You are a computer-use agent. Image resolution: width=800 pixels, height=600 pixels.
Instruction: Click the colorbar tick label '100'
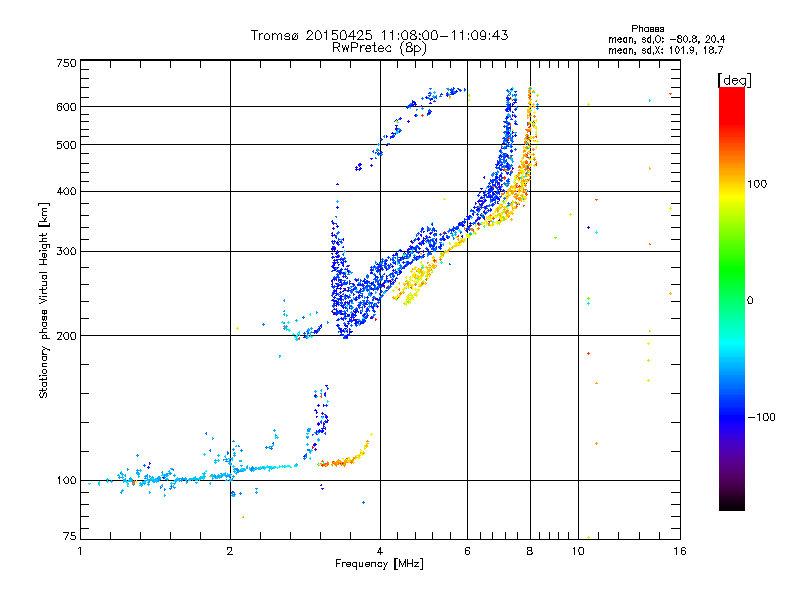point(757,184)
